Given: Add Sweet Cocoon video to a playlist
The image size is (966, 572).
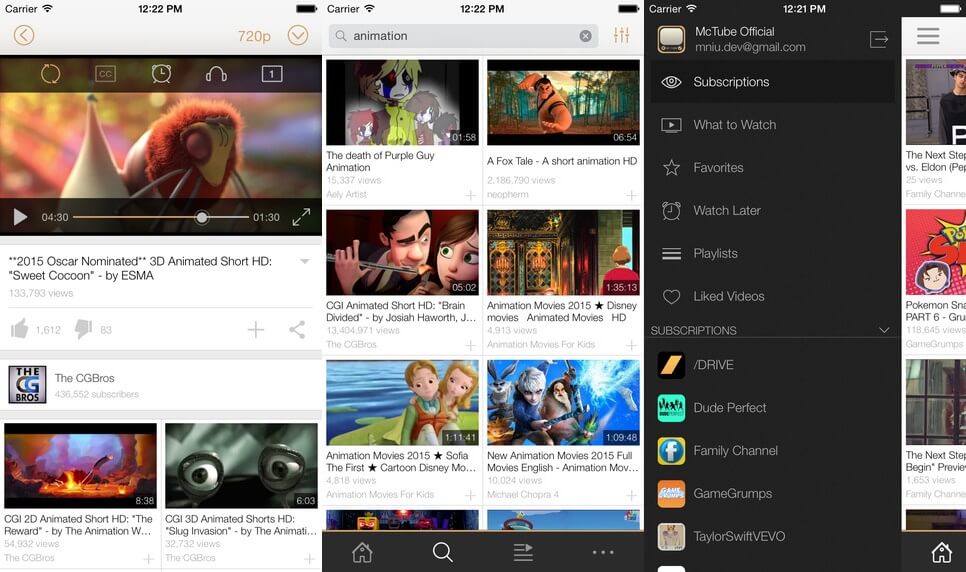Looking at the screenshot, I should click(256, 330).
